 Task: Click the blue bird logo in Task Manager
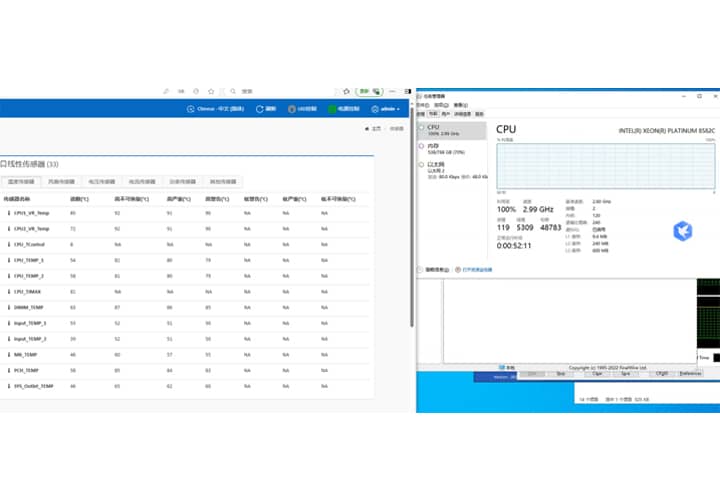click(x=682, y=231)
